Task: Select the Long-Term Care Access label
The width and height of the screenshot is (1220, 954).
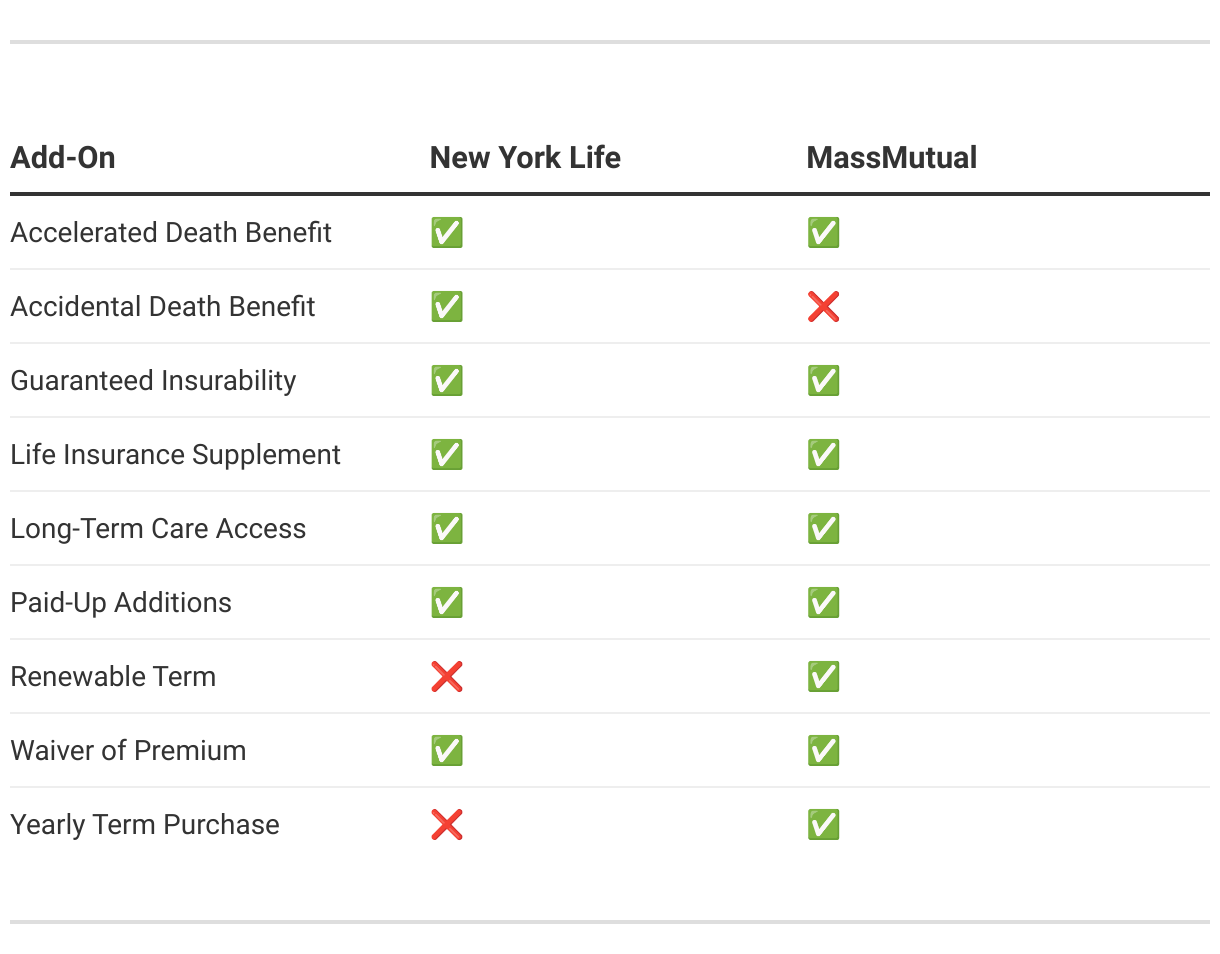Action: coord(158,529)
